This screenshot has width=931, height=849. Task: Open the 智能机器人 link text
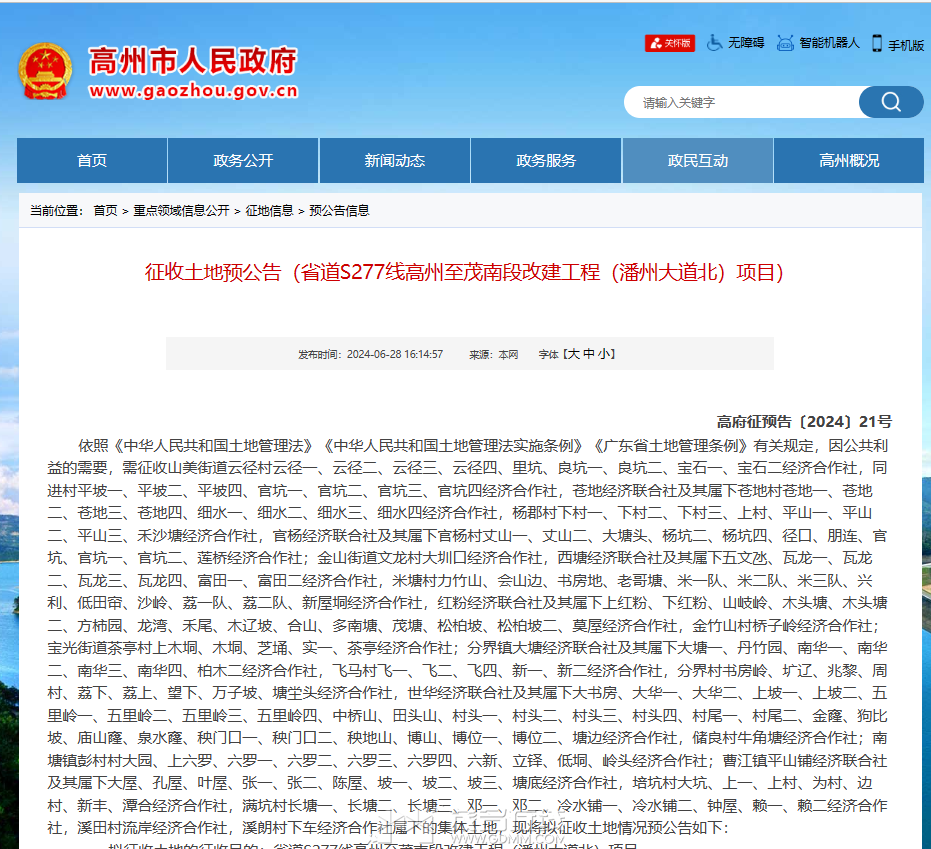829,43
